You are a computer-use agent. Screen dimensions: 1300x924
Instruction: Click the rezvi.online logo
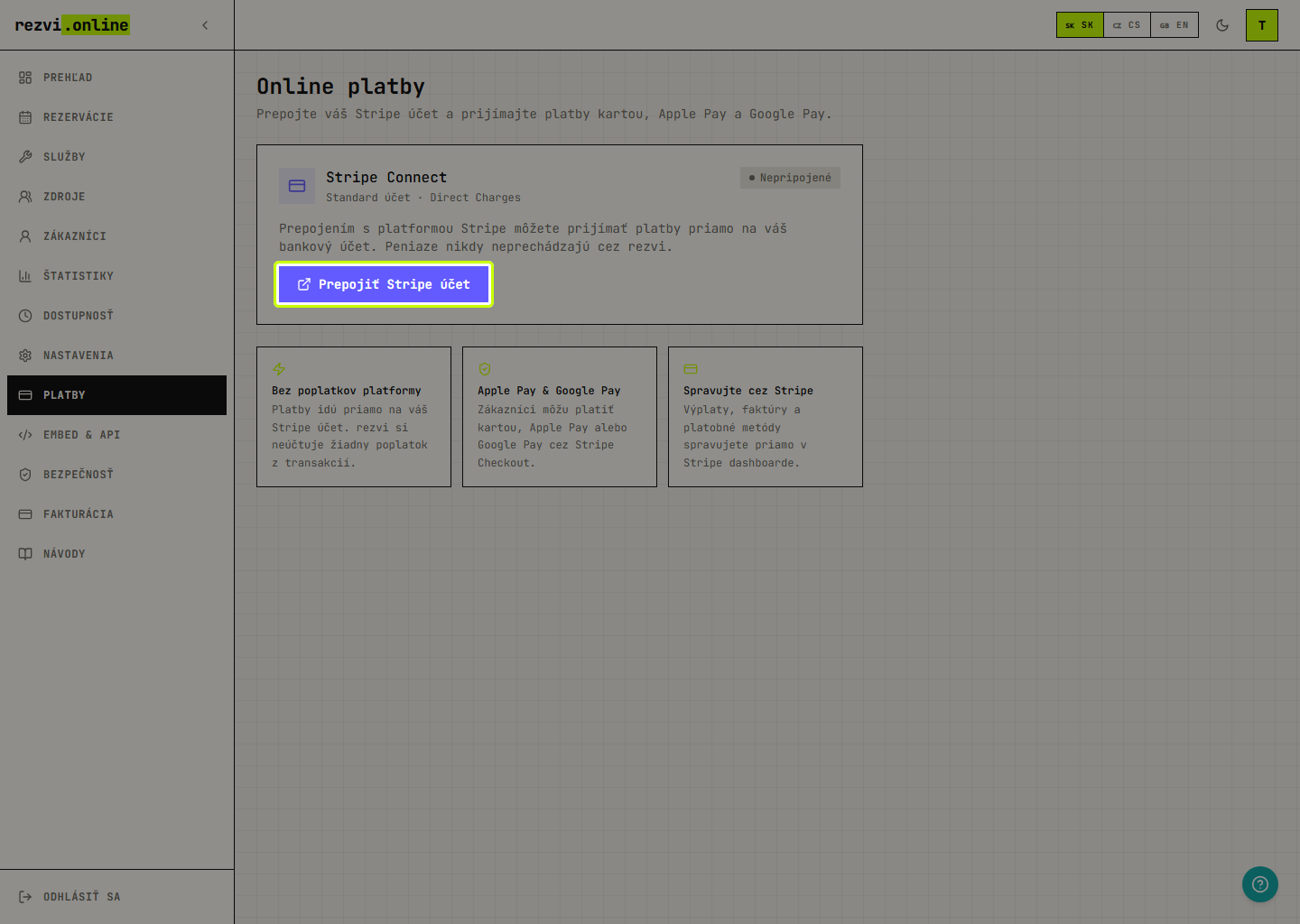72,25
